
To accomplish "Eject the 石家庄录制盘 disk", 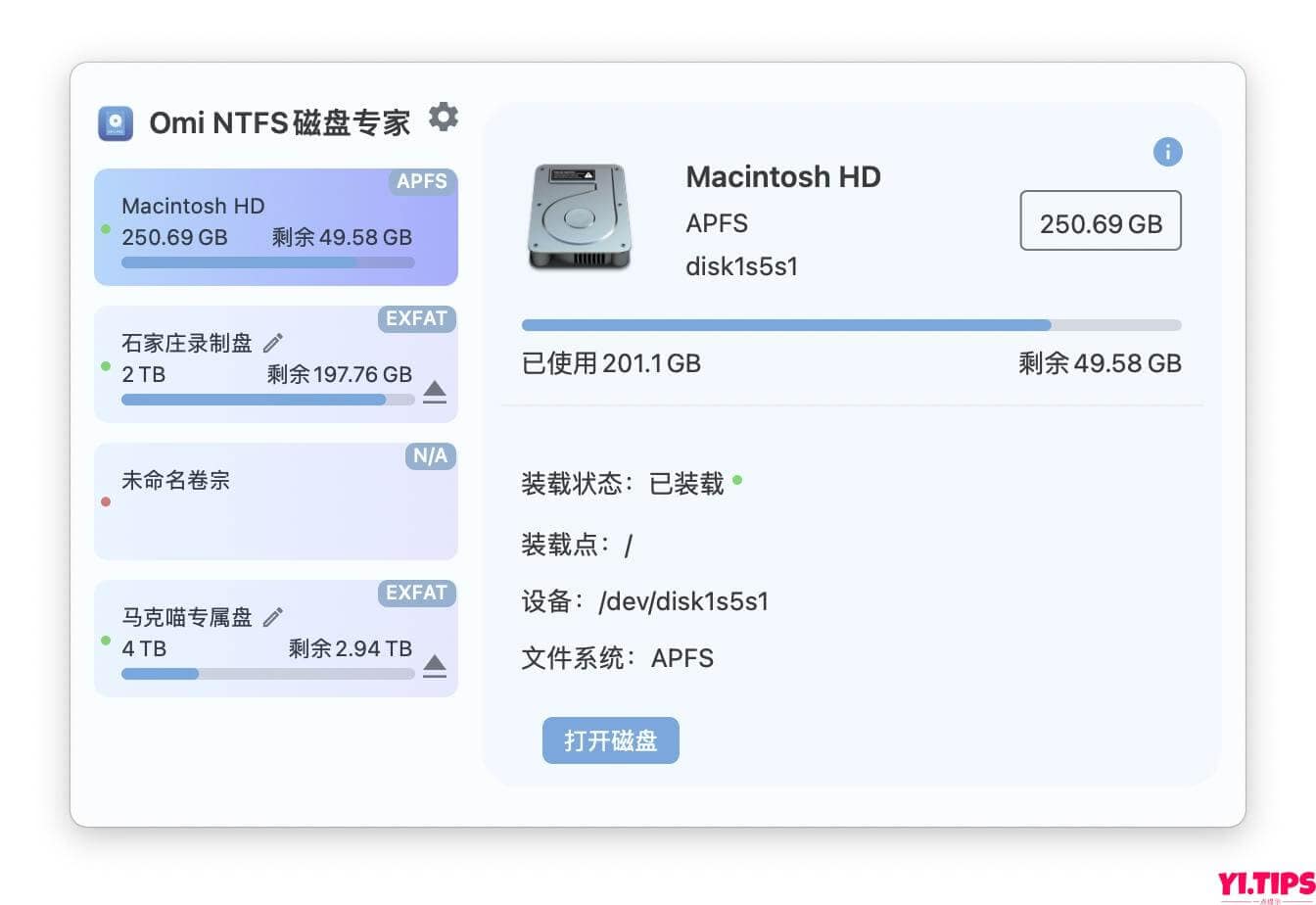I will click(x=435, y=393).
